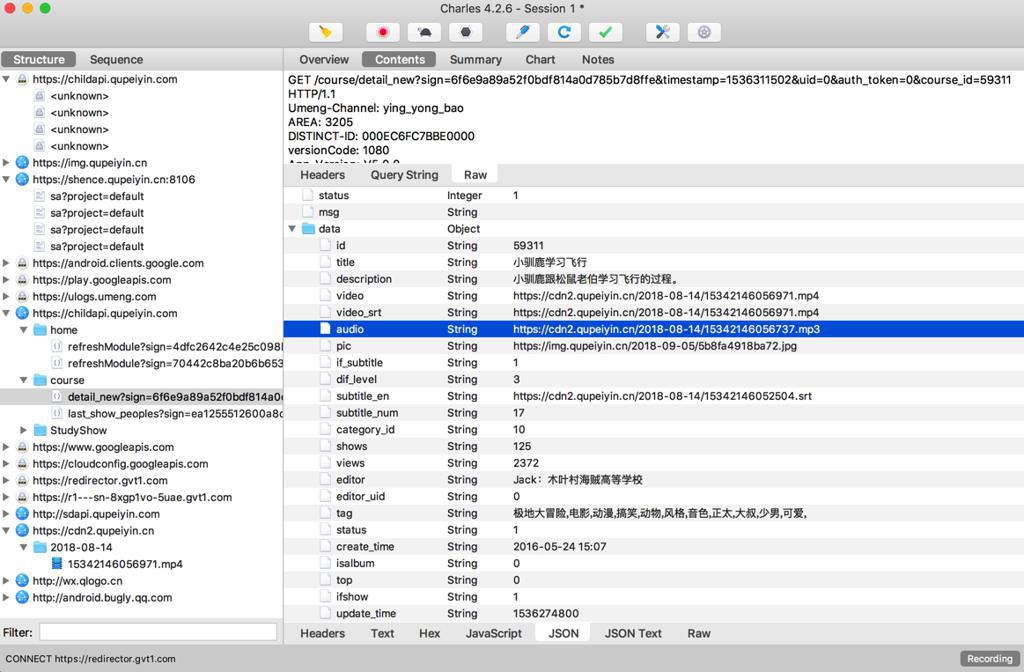Expand the img.qupeiyin.cn host node

point(6,163)
